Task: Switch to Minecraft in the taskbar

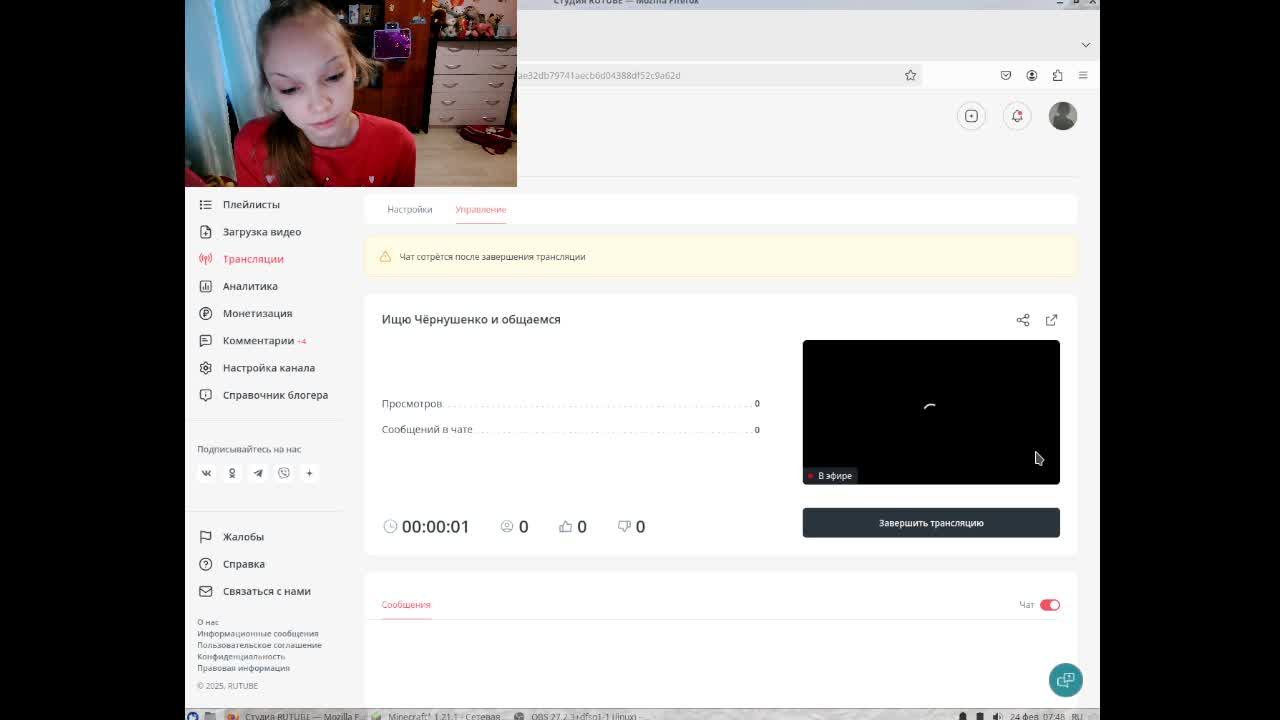Action: pyautogui.click(x=437, y=716)
